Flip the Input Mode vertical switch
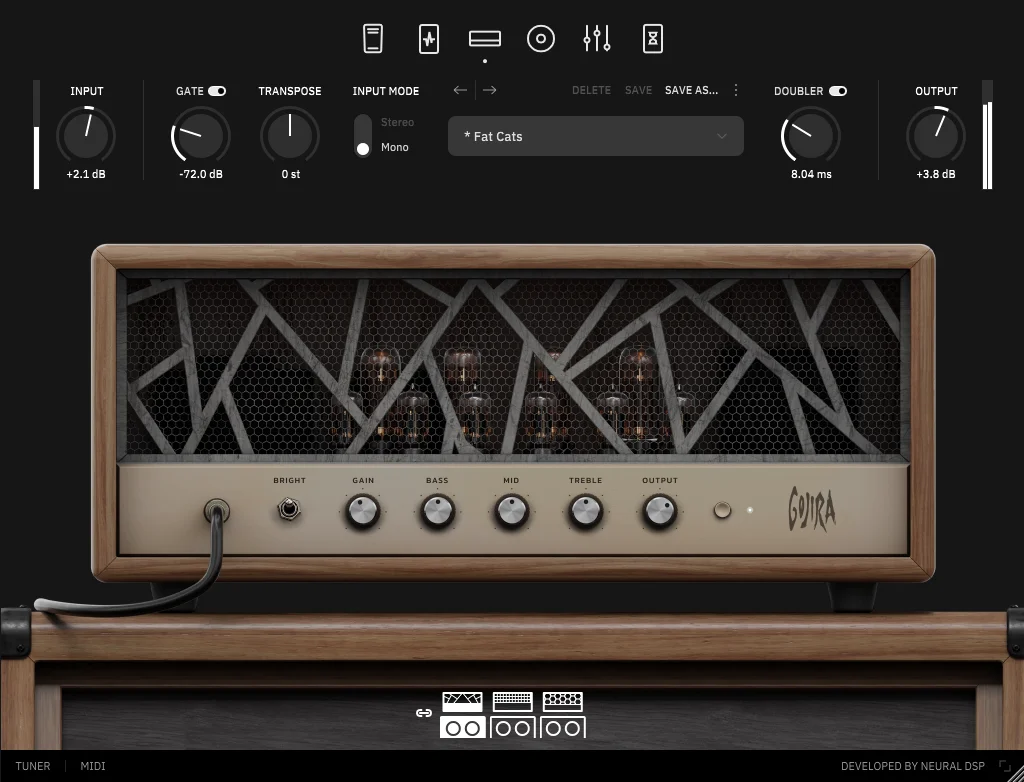Screen dimensions: 1024x782 coord(363,135)
